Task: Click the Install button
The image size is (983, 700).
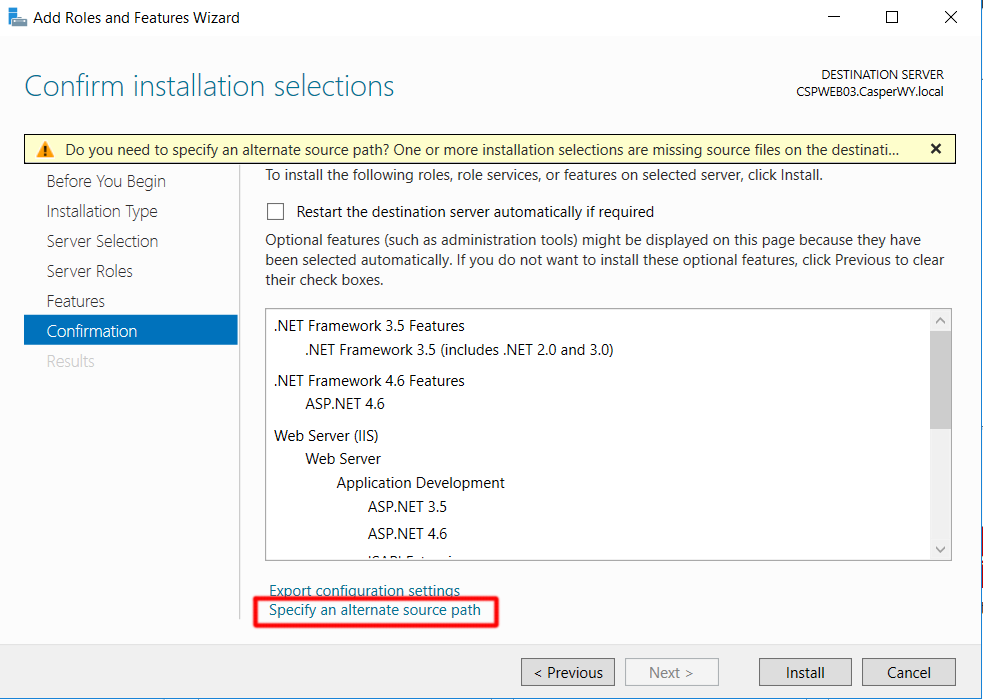Action: coord(805,672)
